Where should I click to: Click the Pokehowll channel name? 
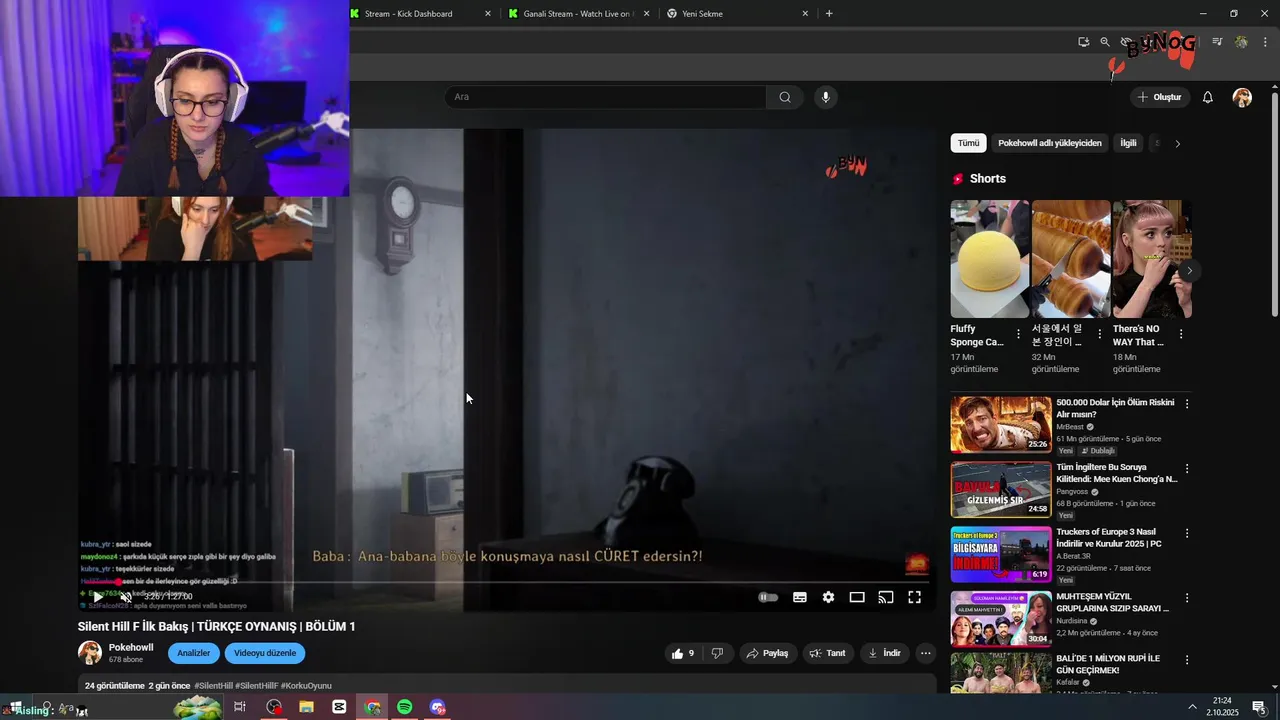131,647
